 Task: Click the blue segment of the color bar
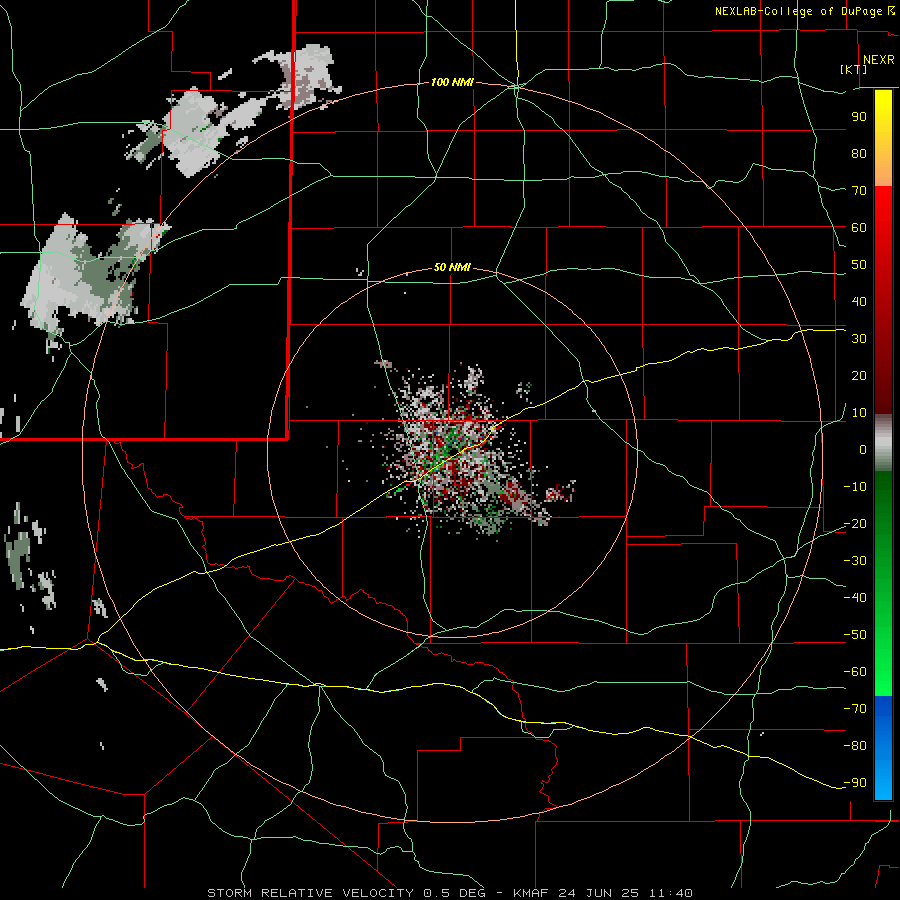883,748
